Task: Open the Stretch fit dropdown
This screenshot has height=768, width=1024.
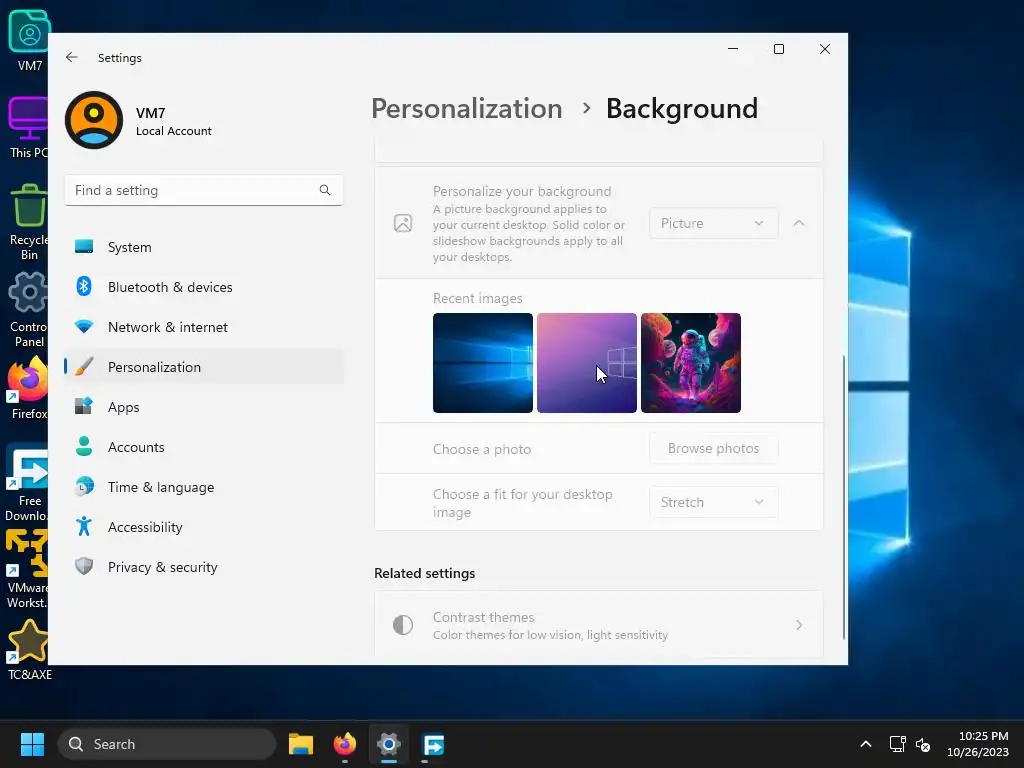Action: click(713, 502)
